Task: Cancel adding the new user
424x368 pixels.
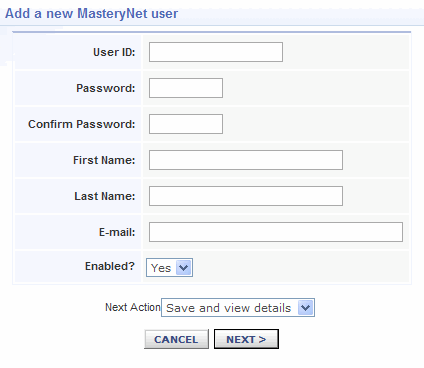Action: click(176, 339)
